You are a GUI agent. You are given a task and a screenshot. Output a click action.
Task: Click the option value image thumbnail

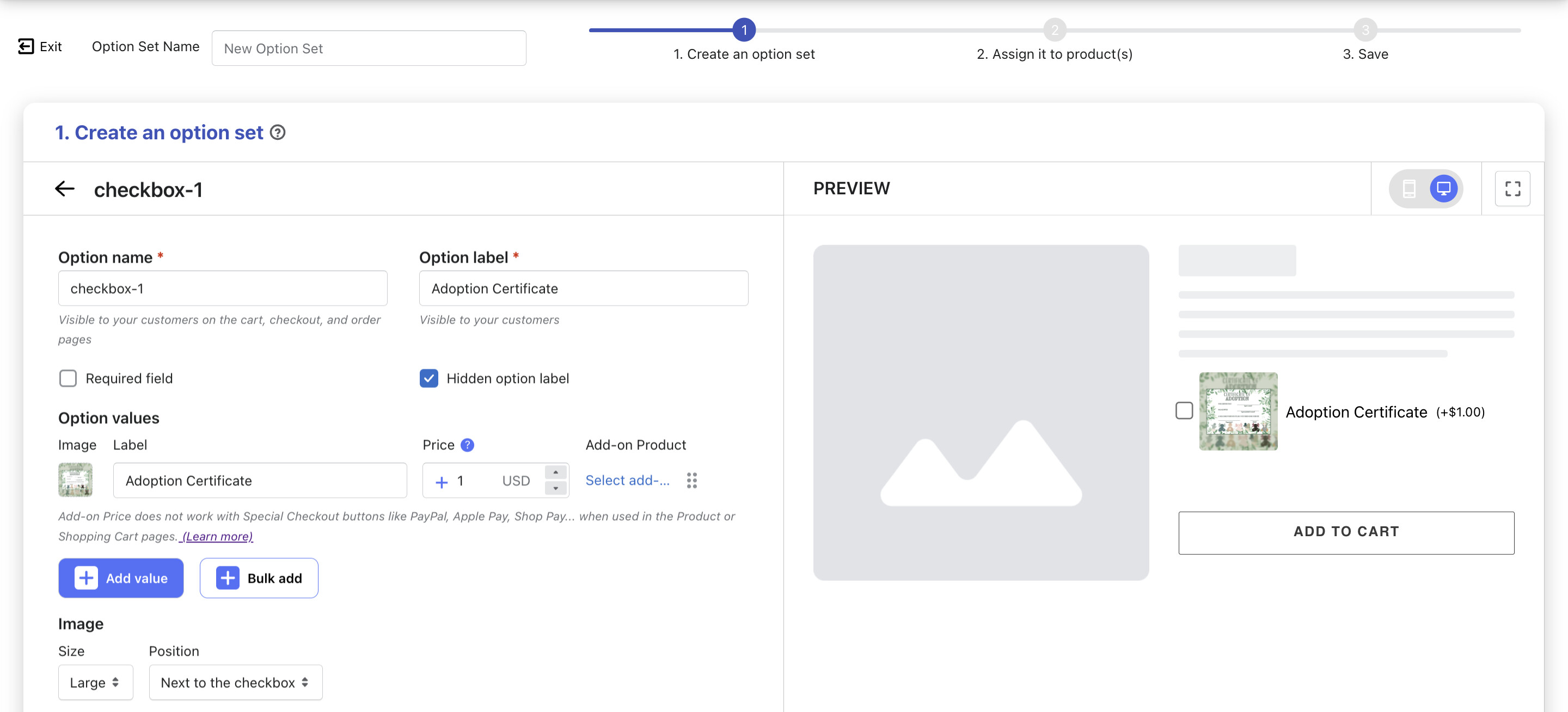point(76,480)
